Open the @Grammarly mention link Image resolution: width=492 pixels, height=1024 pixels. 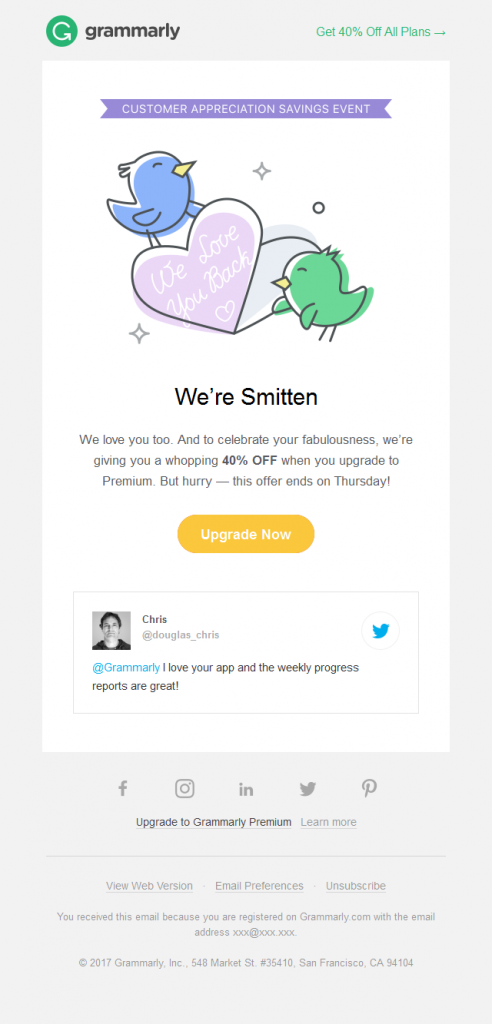(x=126, y=667)
